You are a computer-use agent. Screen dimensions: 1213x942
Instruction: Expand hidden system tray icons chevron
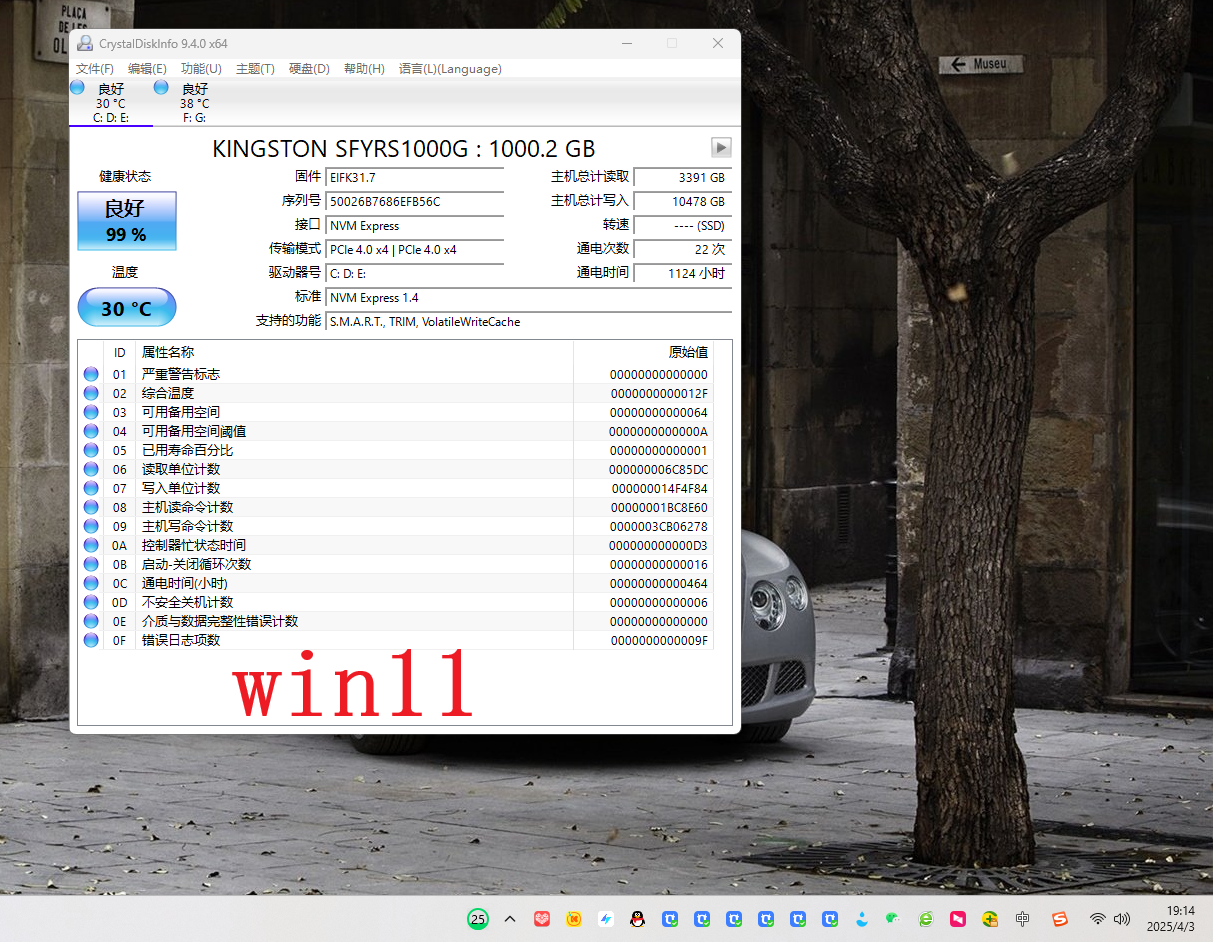pyautogui.click(x=510, y=919)
